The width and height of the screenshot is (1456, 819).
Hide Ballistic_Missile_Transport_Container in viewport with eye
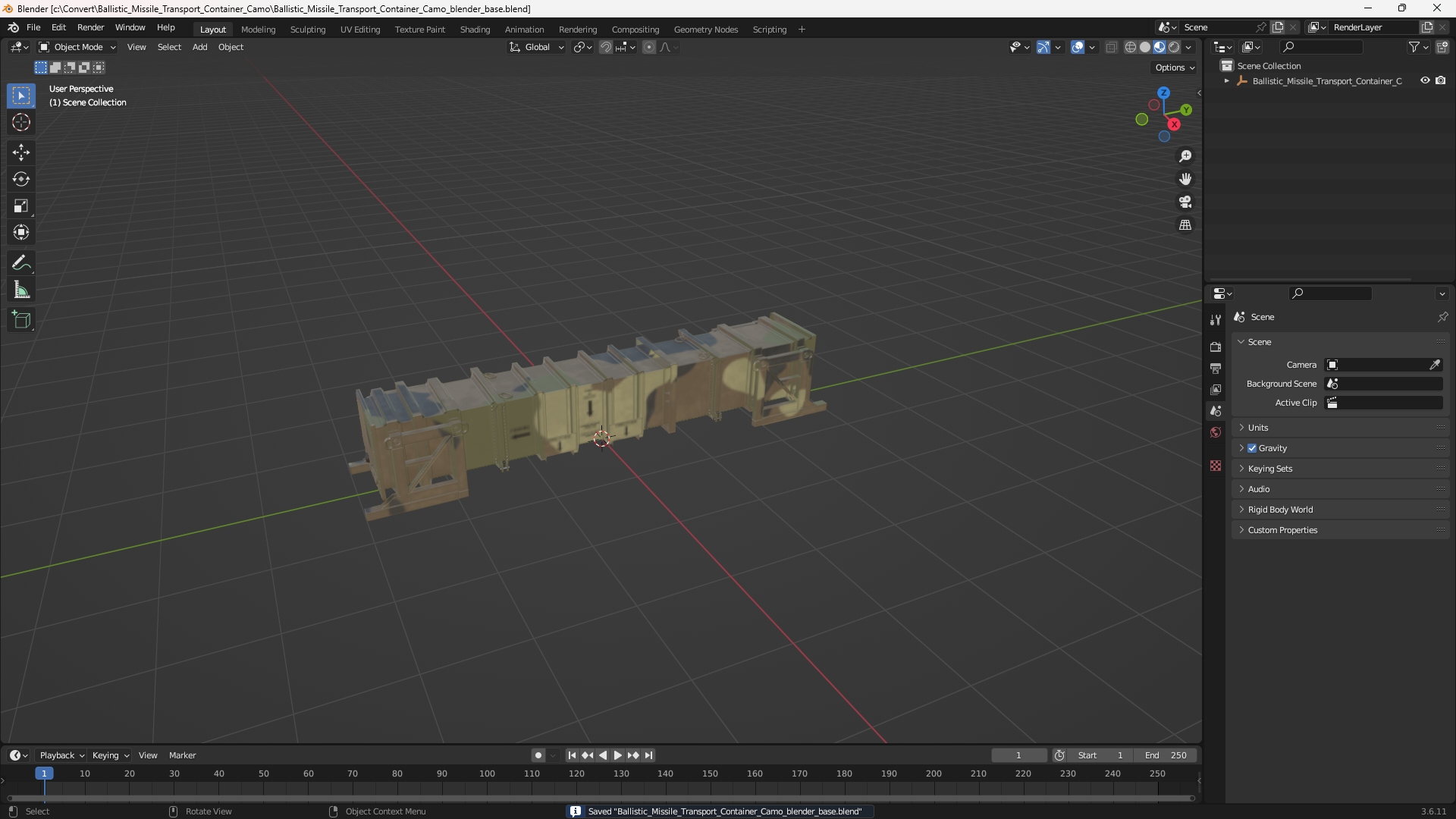click(x=1425, y=80)
